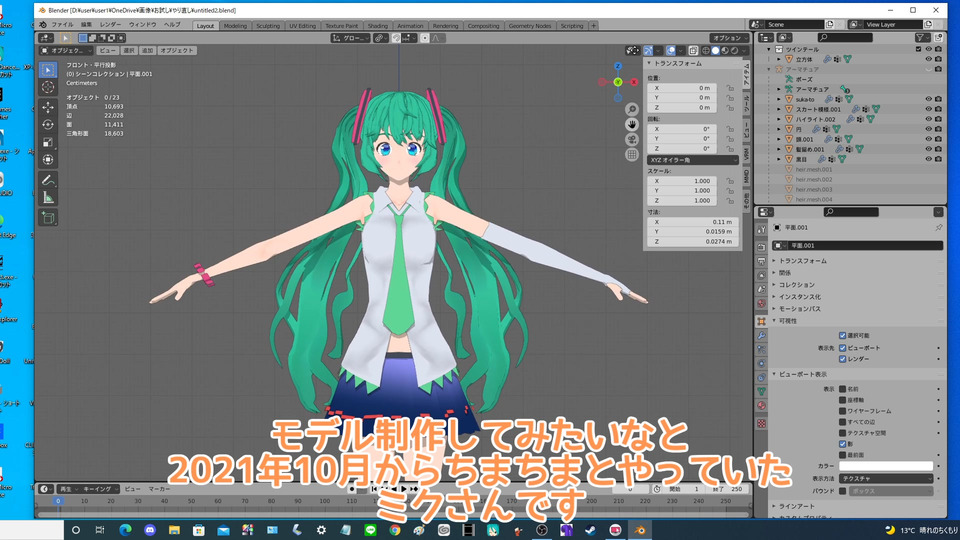Switch perspective/orthographic grid gizmo
The image size is (960, 540).
click(632, 154)
